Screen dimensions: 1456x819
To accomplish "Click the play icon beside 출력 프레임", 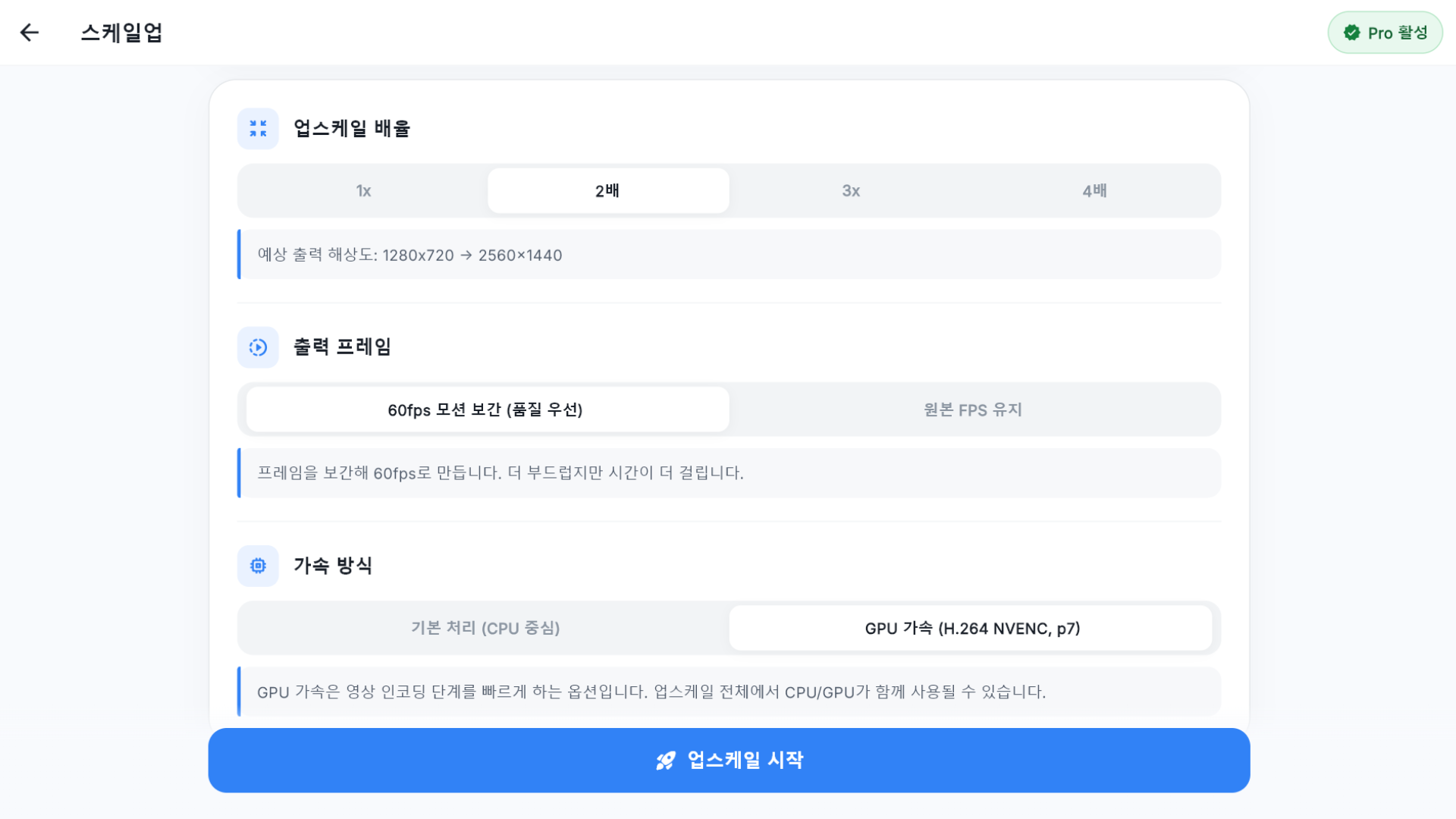I will click(257, 347).
